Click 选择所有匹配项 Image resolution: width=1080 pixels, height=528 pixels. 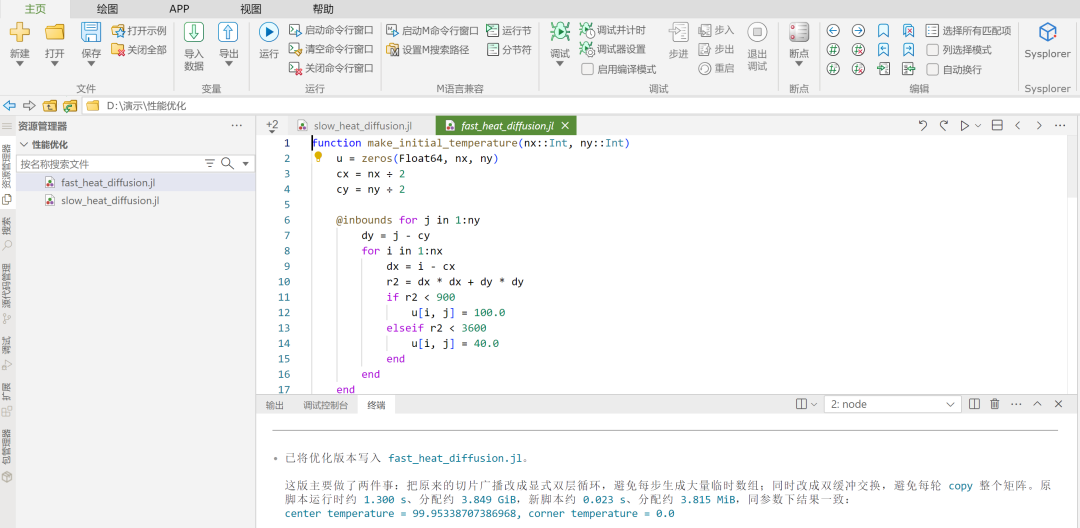(968, 30)
